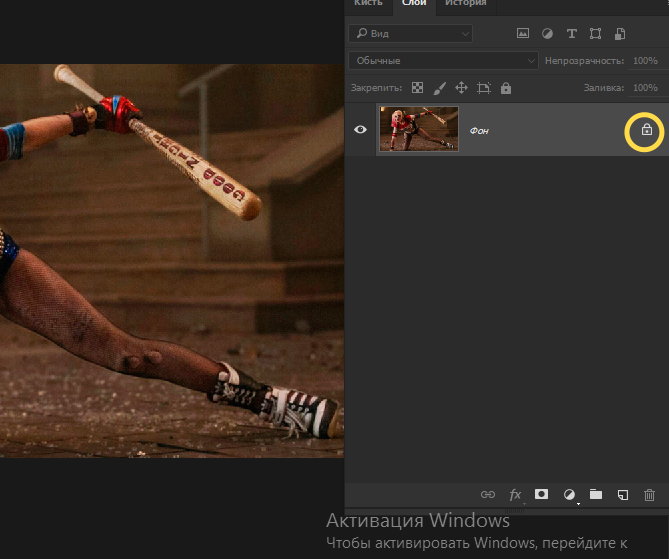Filter layers by adjustment layers icon

click(547, 34)
